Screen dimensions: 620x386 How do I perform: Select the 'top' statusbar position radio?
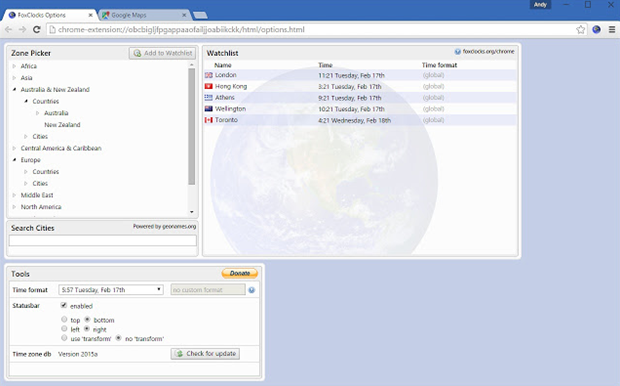click(x=64, y=319)
